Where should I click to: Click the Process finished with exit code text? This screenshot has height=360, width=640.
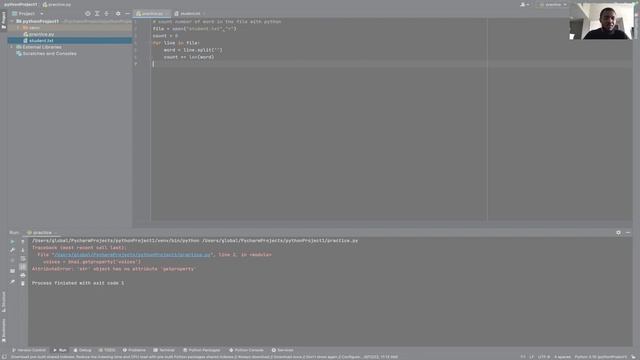click(78, 283)
